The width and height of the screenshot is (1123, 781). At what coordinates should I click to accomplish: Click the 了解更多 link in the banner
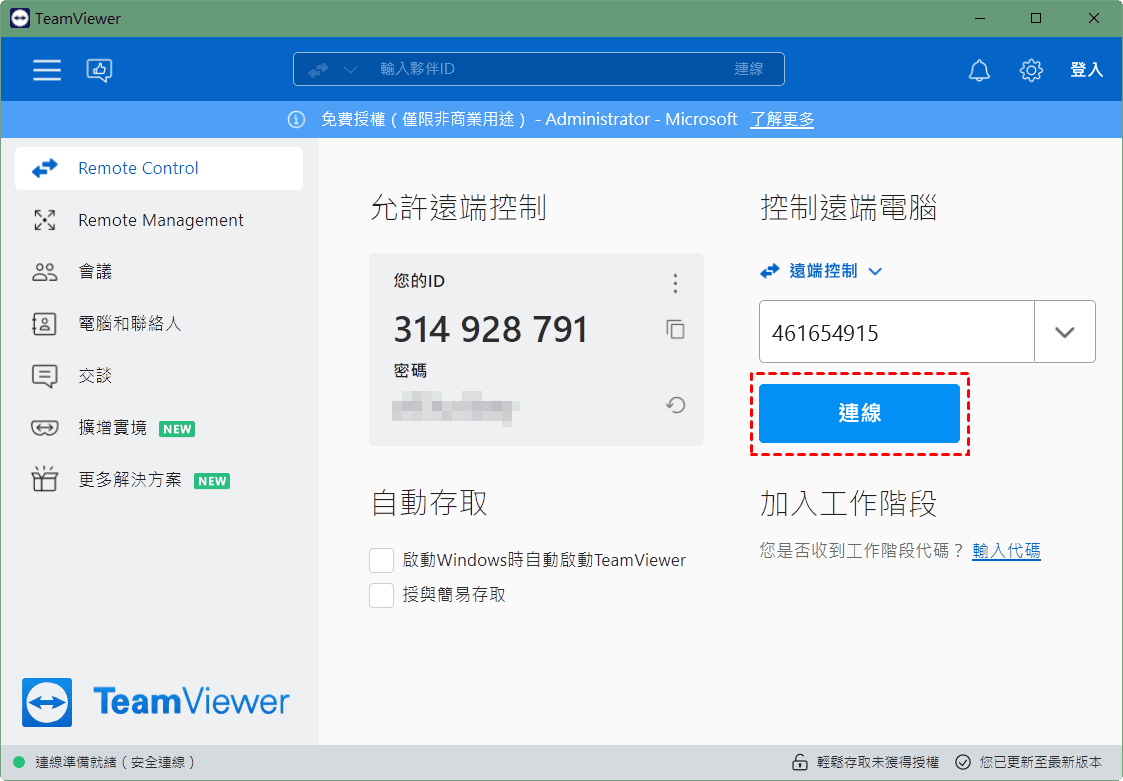782,119
